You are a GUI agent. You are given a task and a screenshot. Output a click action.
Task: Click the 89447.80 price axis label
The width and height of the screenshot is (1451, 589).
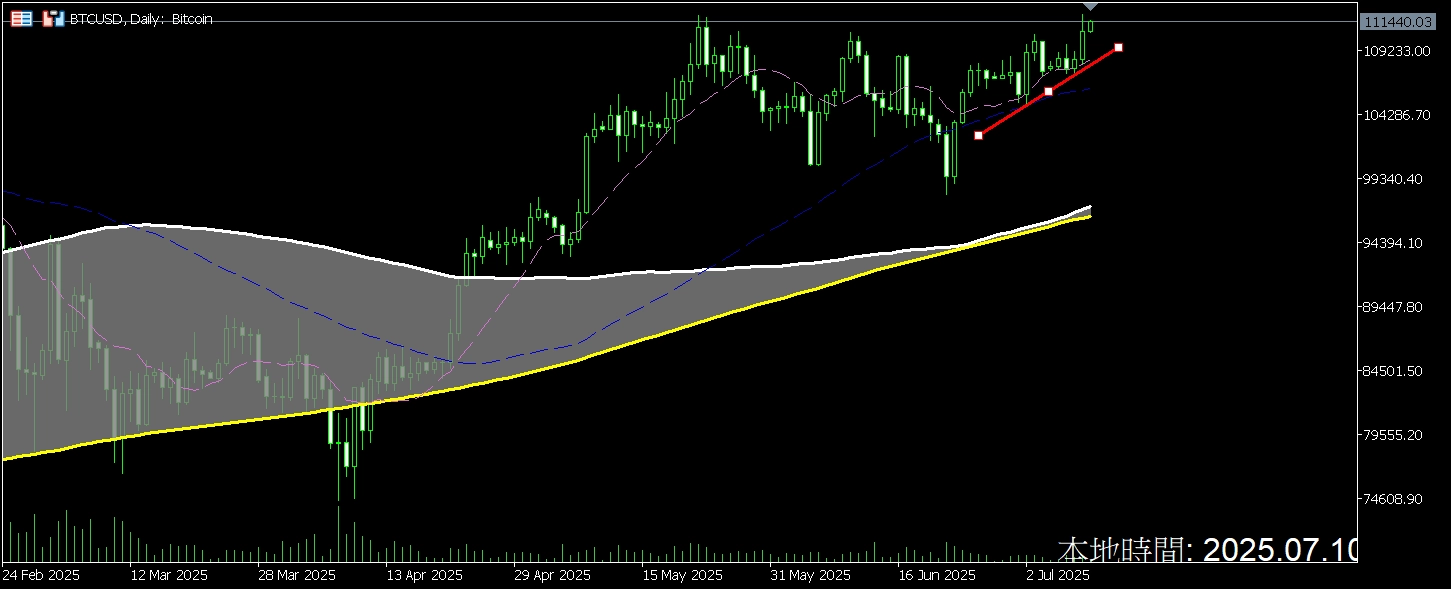click(1392, 307)
